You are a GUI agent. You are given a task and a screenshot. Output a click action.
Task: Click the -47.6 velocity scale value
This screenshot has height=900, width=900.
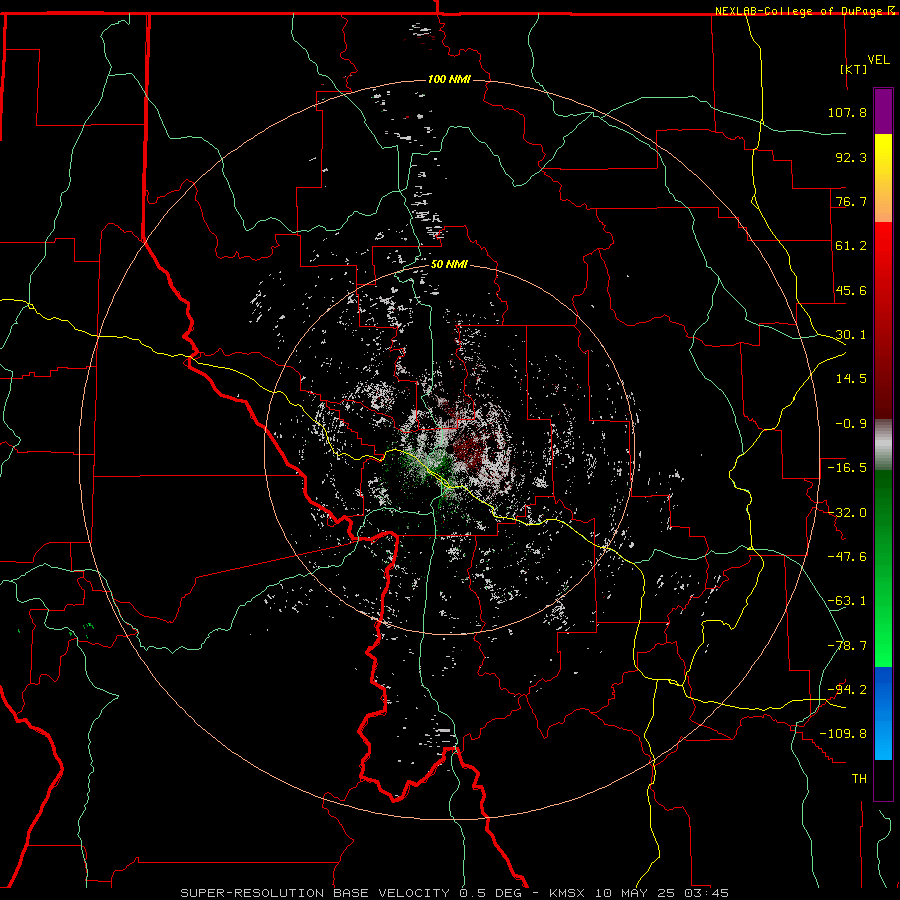coord(847,557)
